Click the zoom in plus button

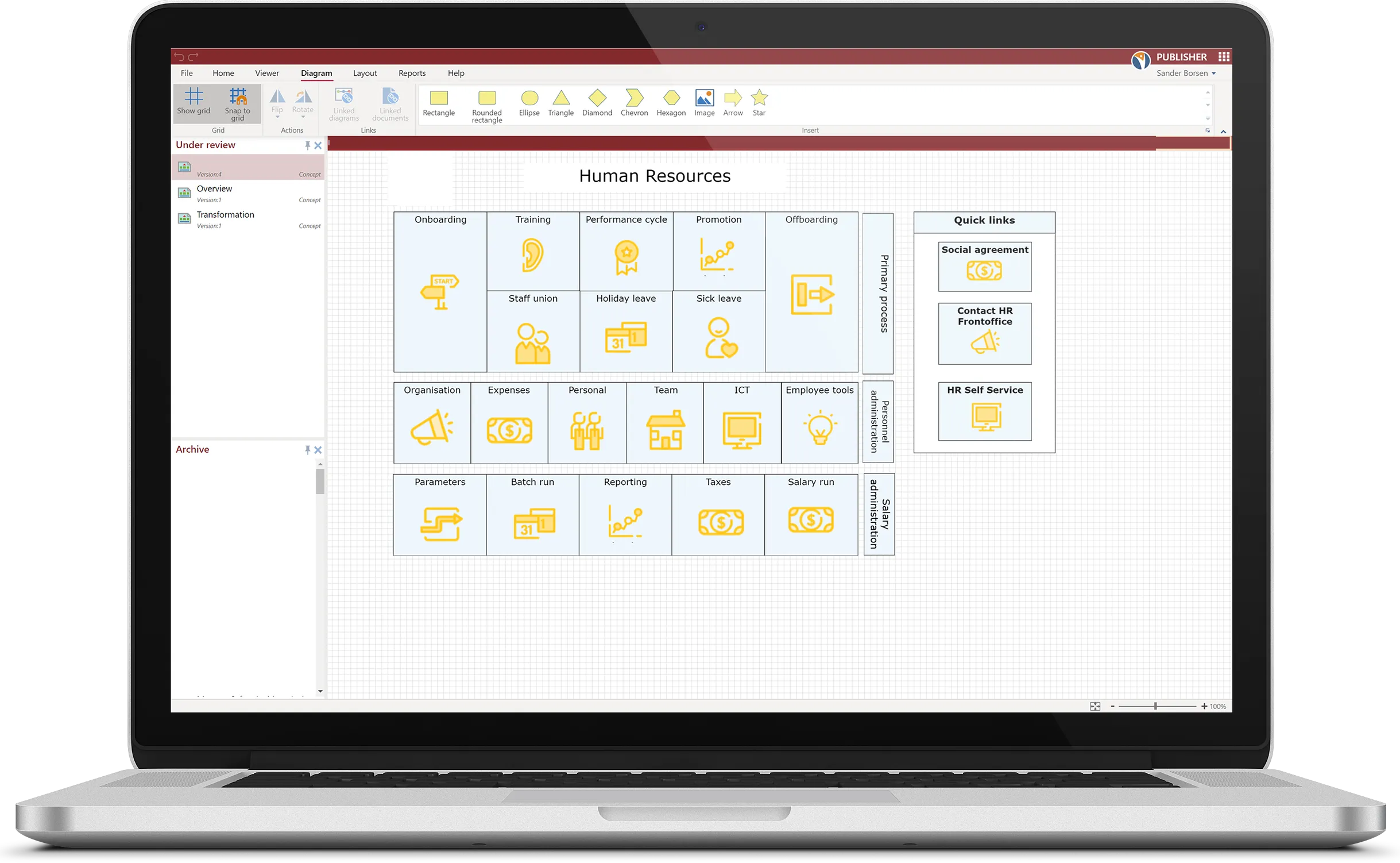point(1204,706)
